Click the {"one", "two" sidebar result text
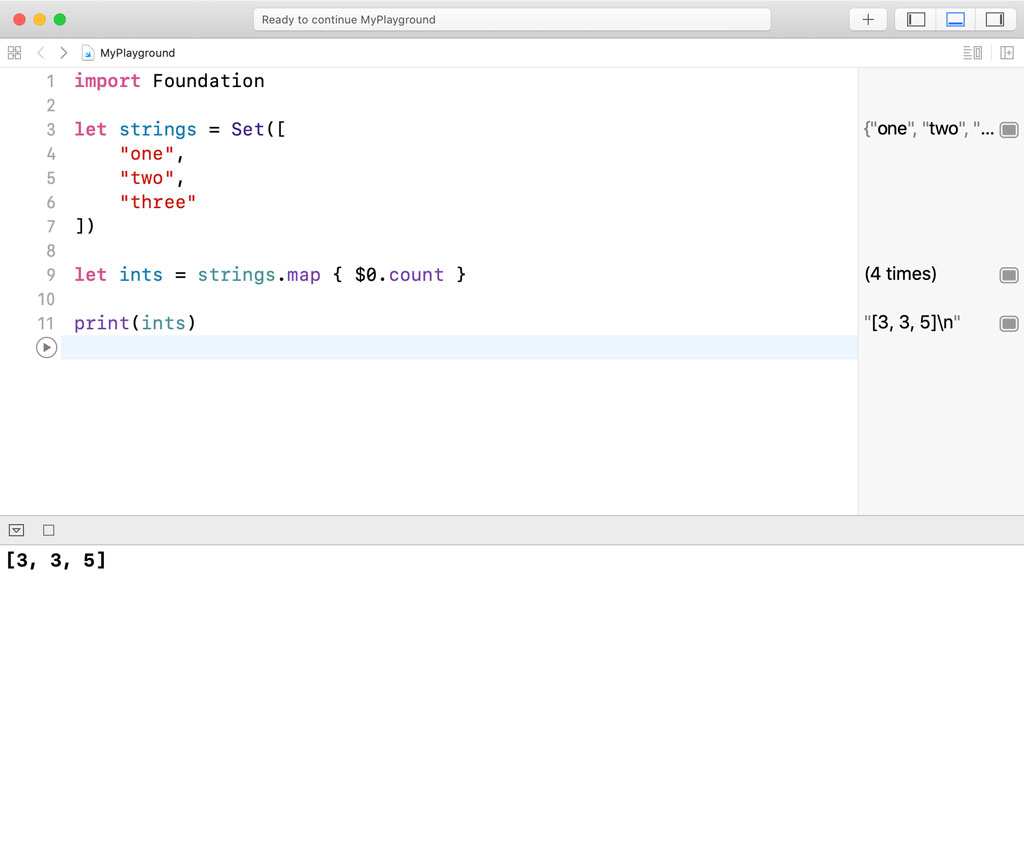 pos(929,129)
